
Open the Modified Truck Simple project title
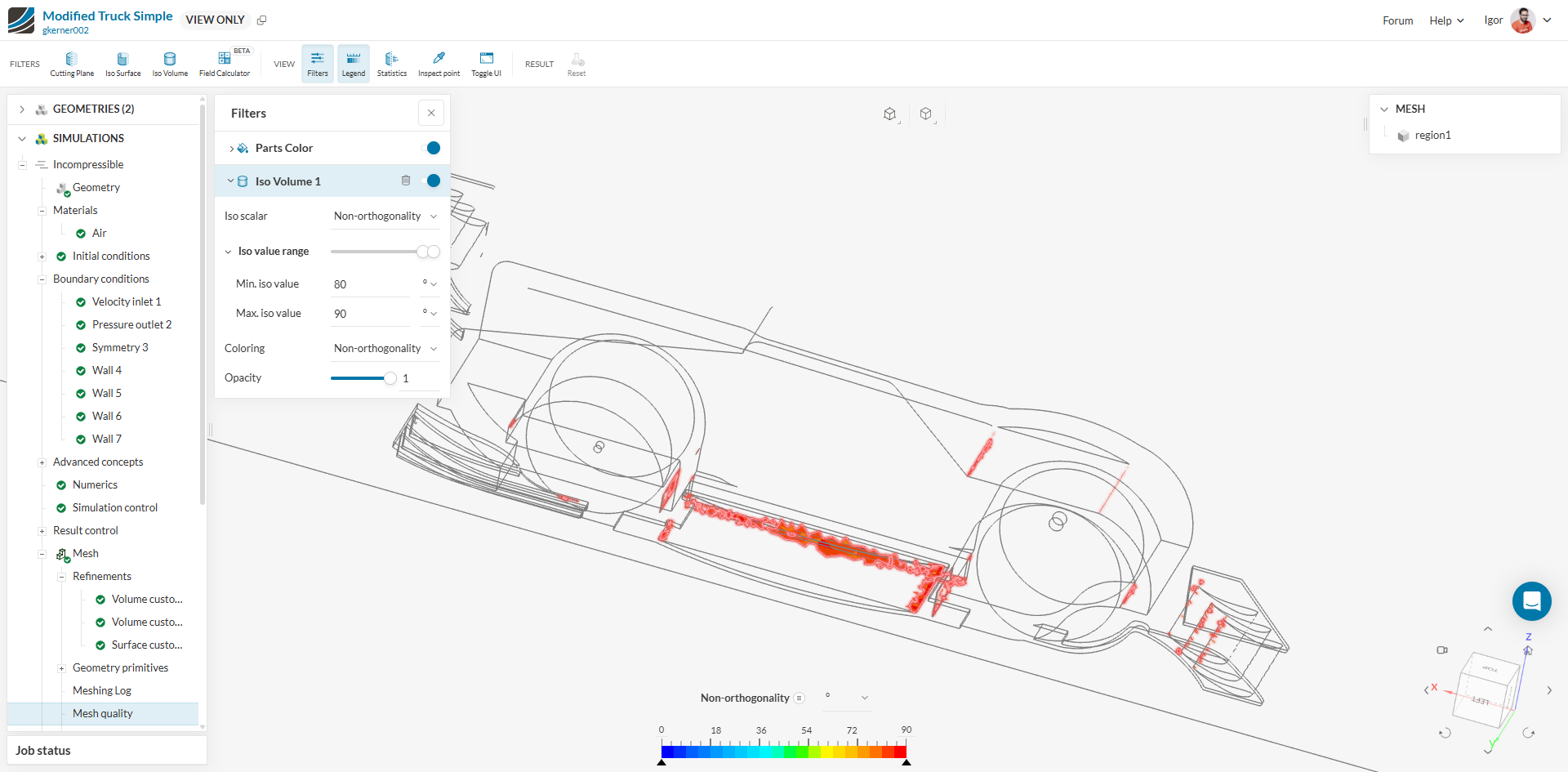[x=108, y=16]
